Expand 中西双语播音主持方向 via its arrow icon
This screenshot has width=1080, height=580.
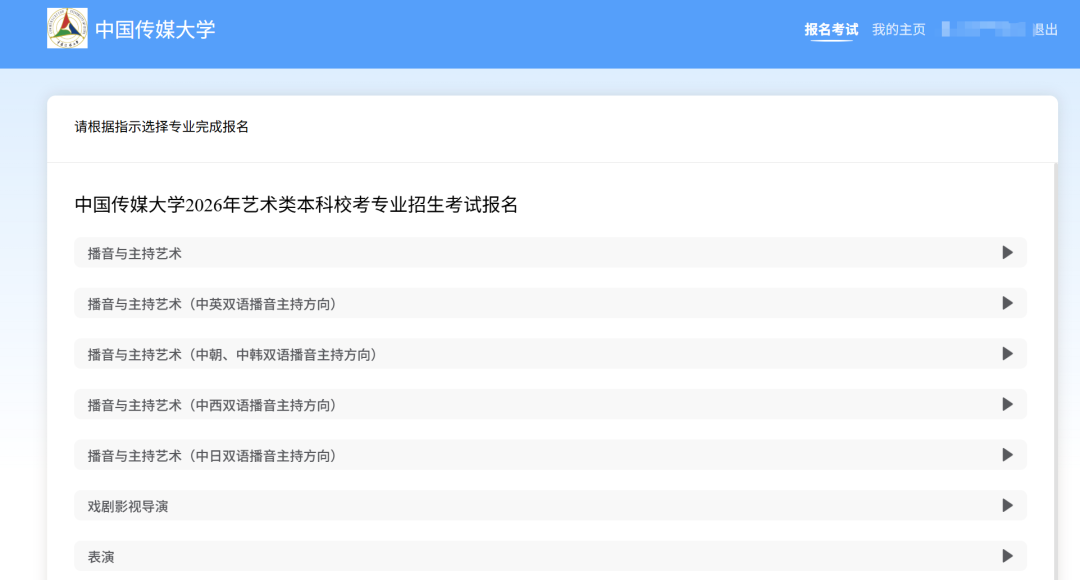click(x=1007, y=404)
